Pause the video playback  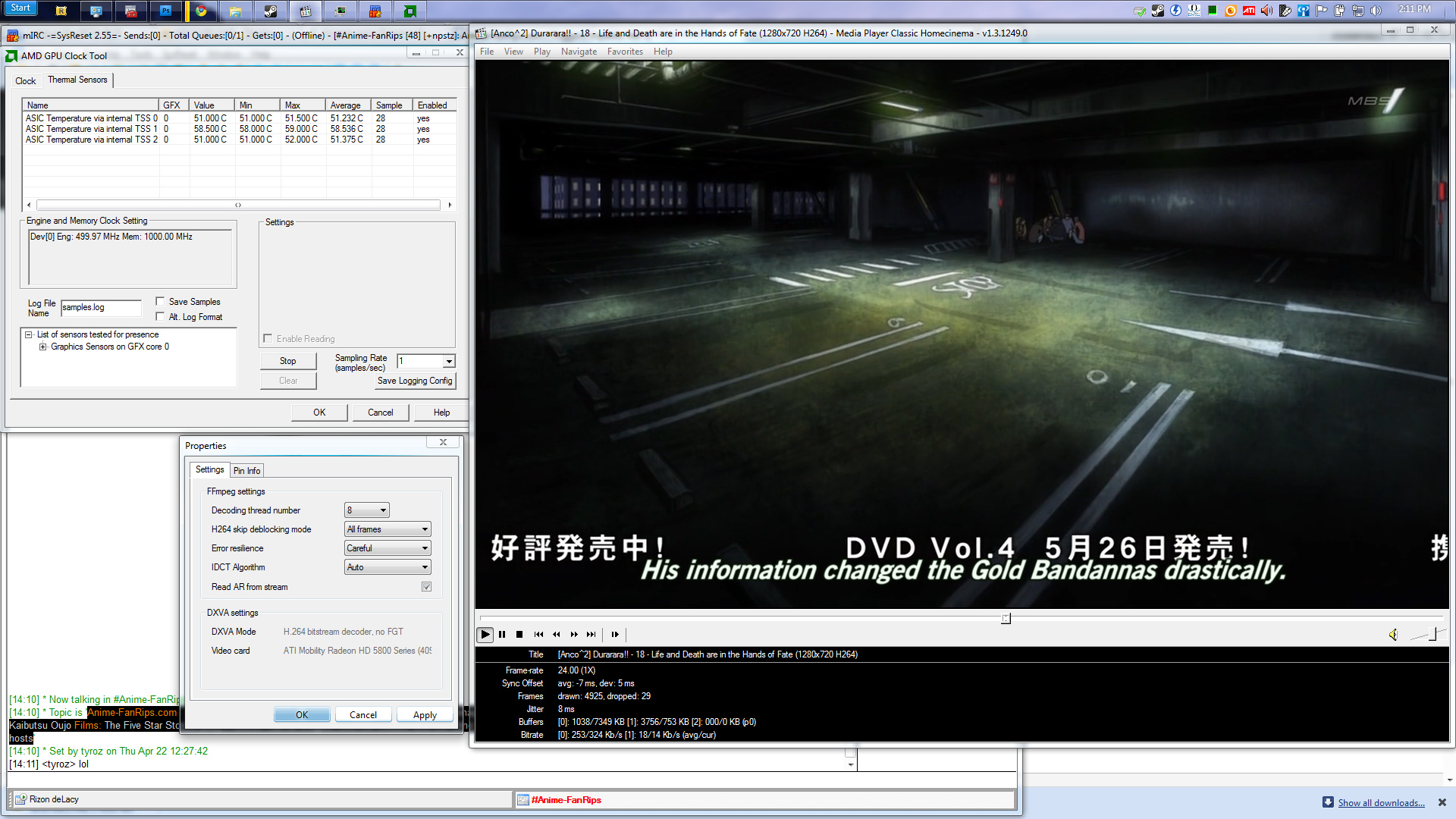[502, 635]
